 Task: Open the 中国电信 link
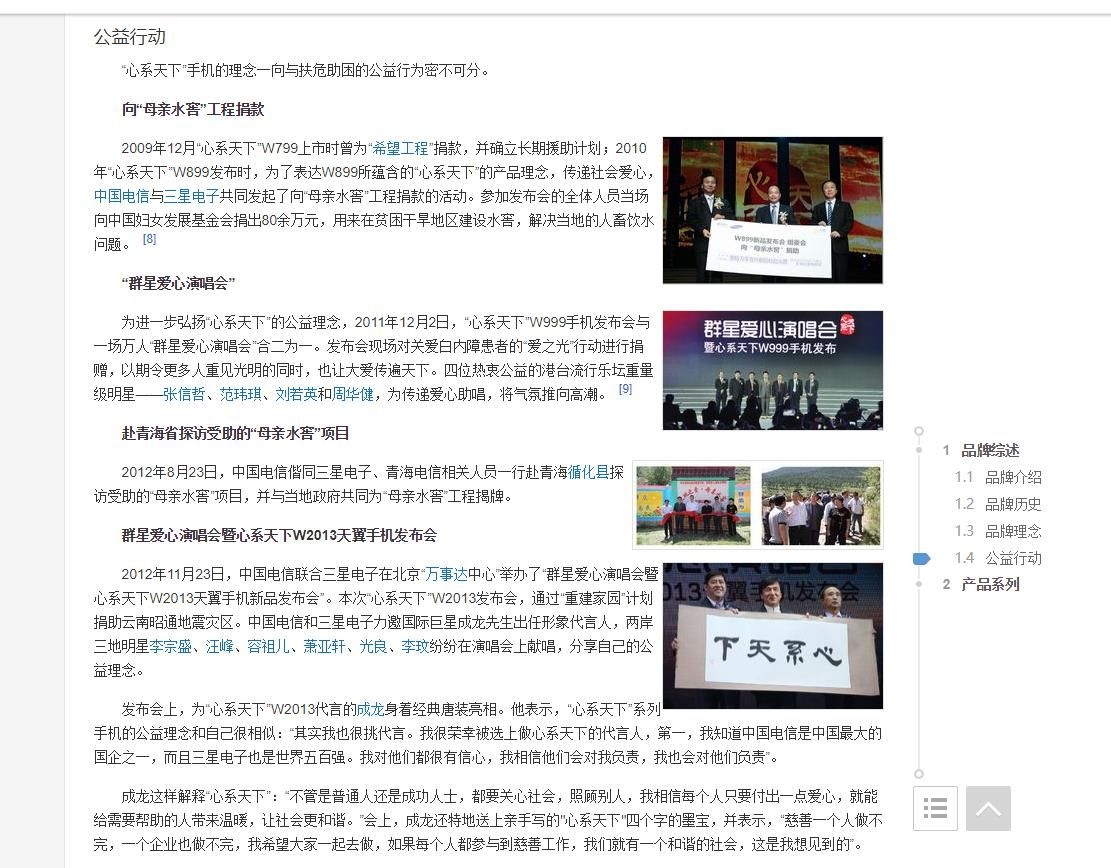pyautogui.click(x=121, y=196)
